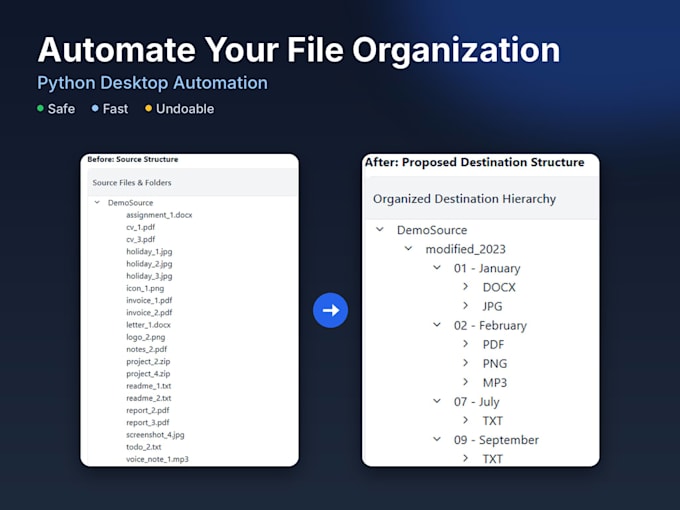Select project_4.zip file

point(148,373)
